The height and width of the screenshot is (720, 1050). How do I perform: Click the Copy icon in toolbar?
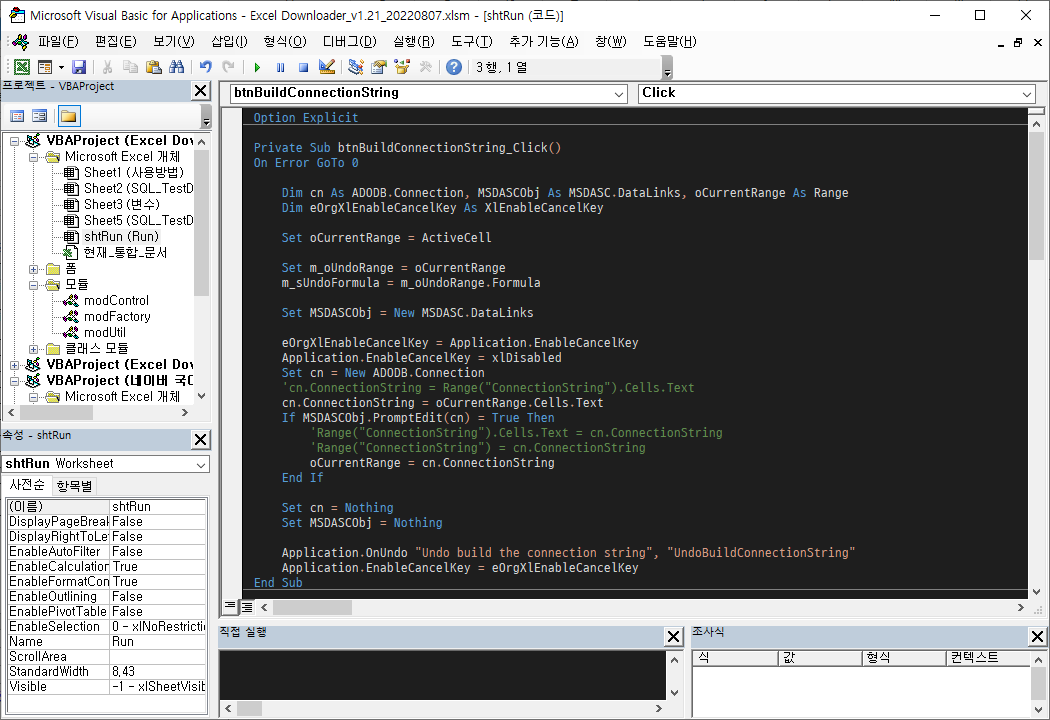pyautogui.click(x=131, y=67)
